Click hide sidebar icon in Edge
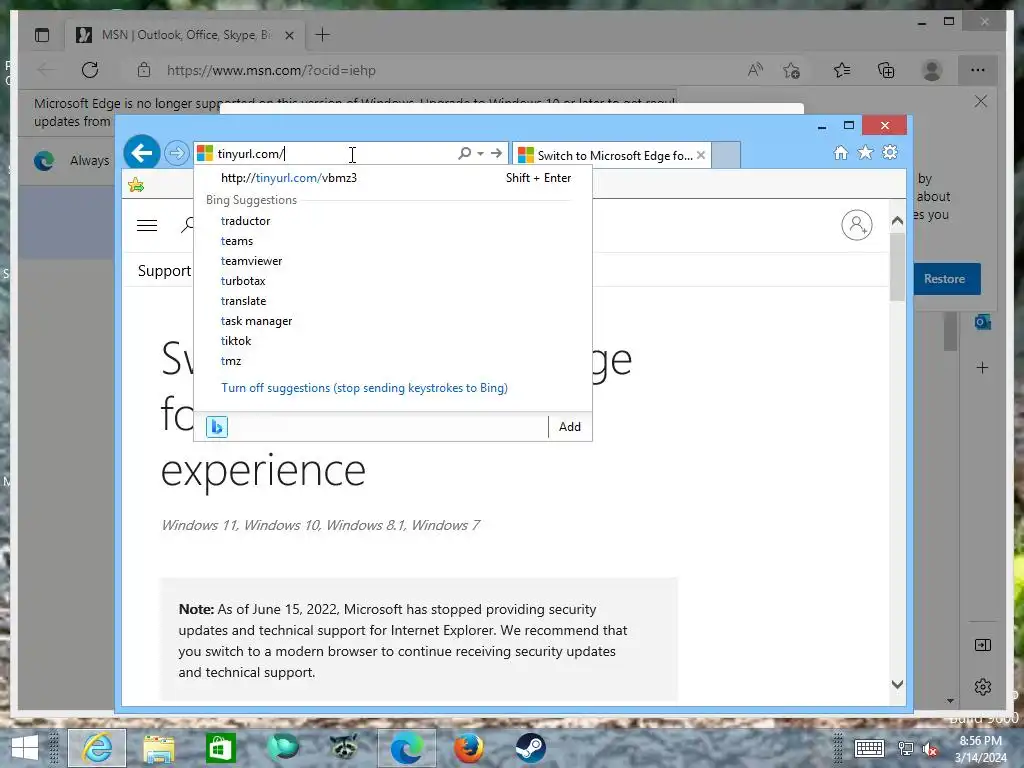Screen dimensions: 1024x768 point(982,645)
